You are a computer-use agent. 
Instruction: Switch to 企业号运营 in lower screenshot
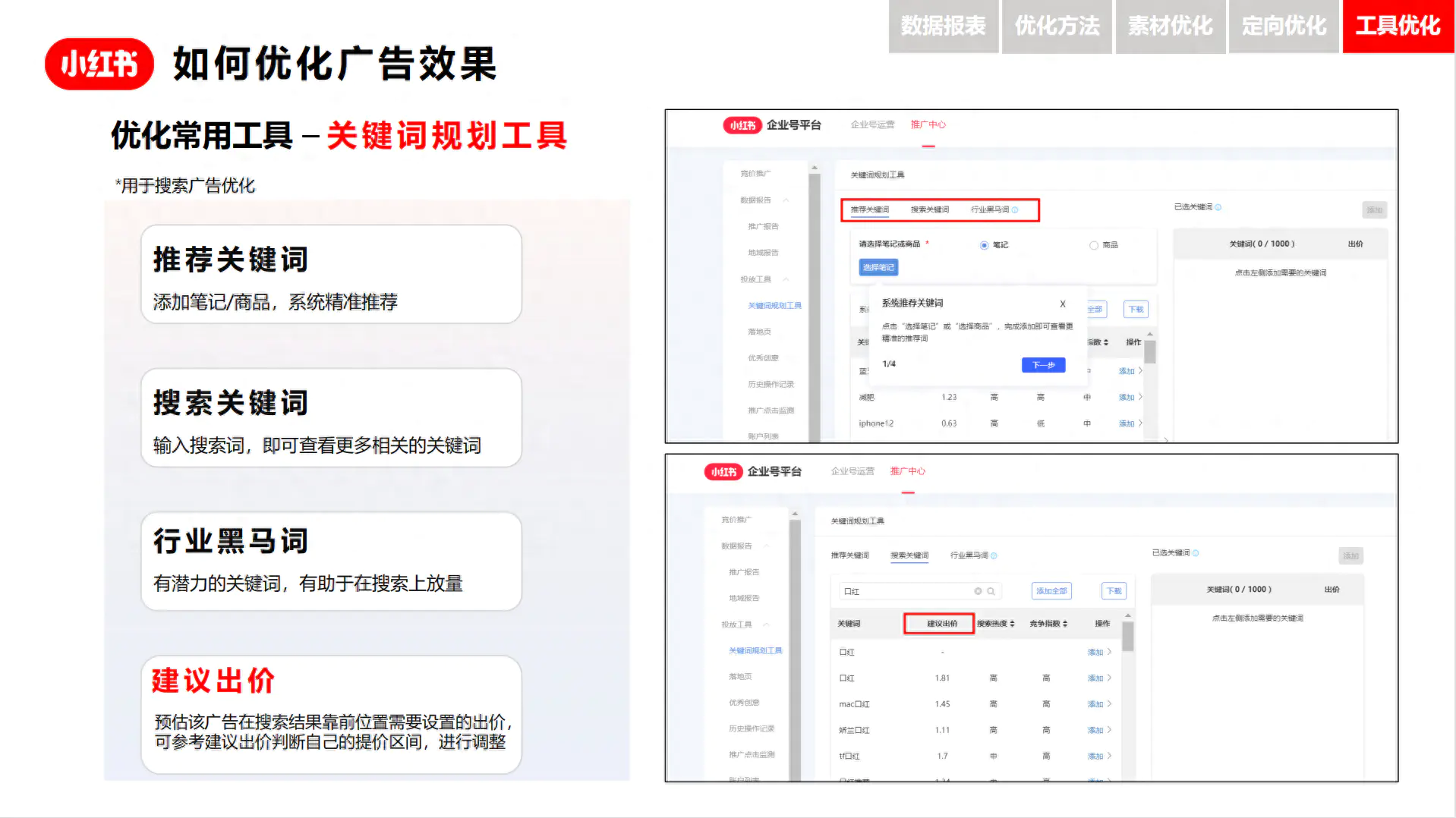point(852,472)
